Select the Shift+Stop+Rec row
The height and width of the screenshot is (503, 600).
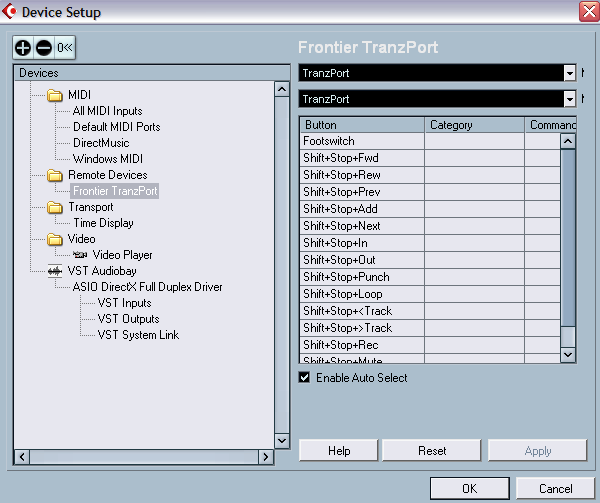[x=430, y=345]
